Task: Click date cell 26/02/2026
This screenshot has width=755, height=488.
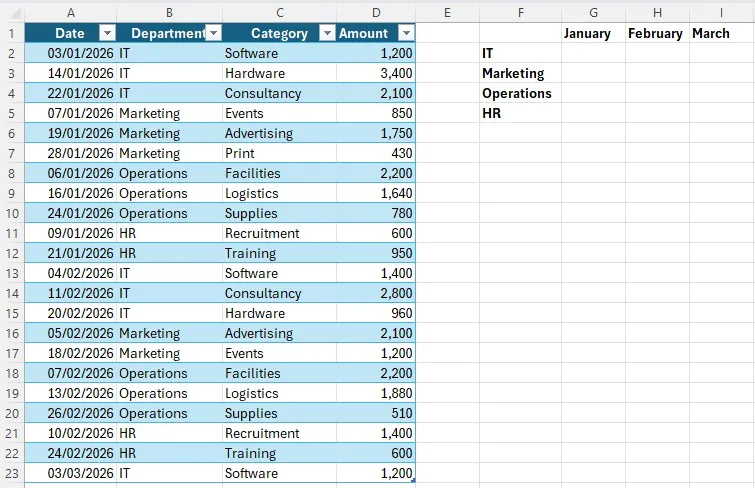Action: point(70,413)
